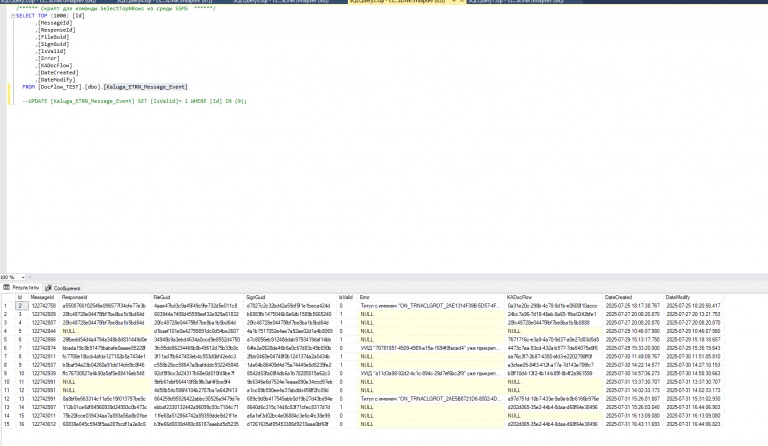768x446 pixels.
Task: Click the Сообщения tab icon
Action: pos(48,288)
